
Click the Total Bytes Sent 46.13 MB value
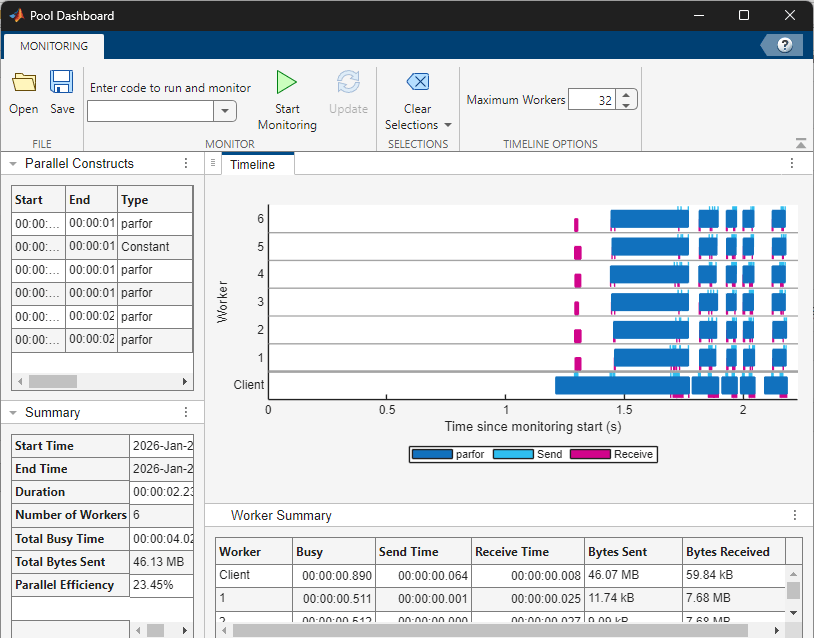click(161, 562)
